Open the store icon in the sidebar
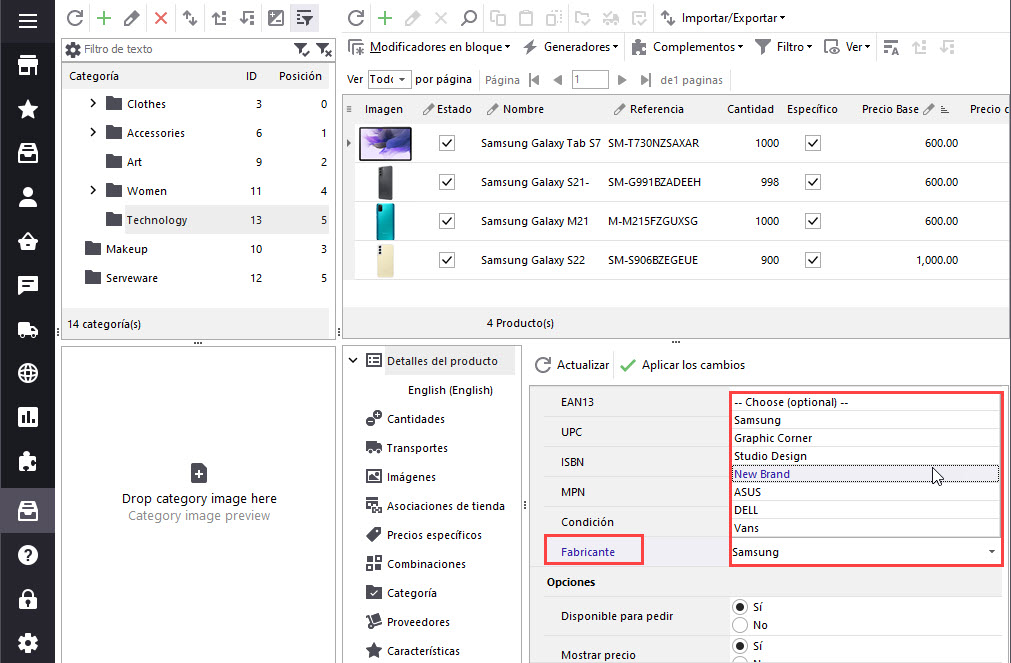The height and width of the screenshot is (663, 1011). tap(28, 65)
